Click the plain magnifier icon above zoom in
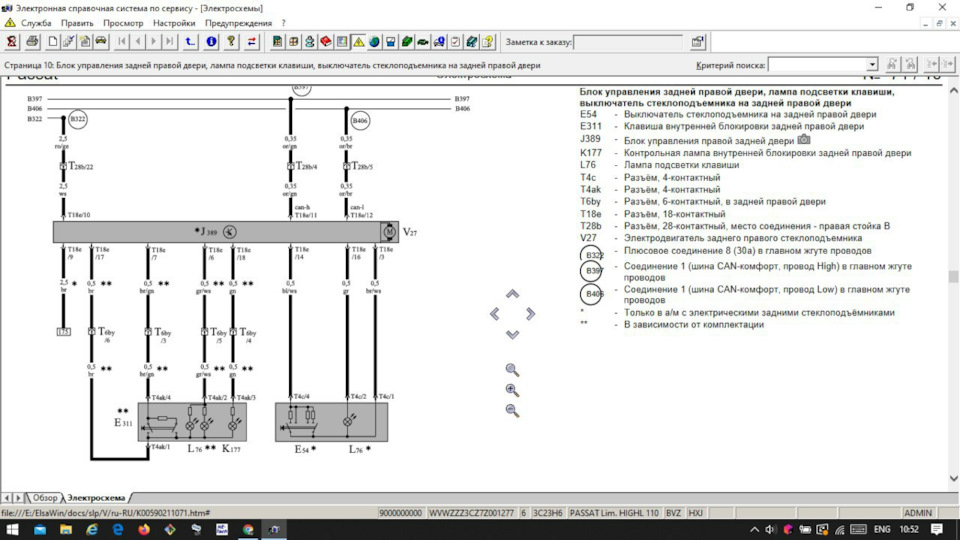 point(512,370)
